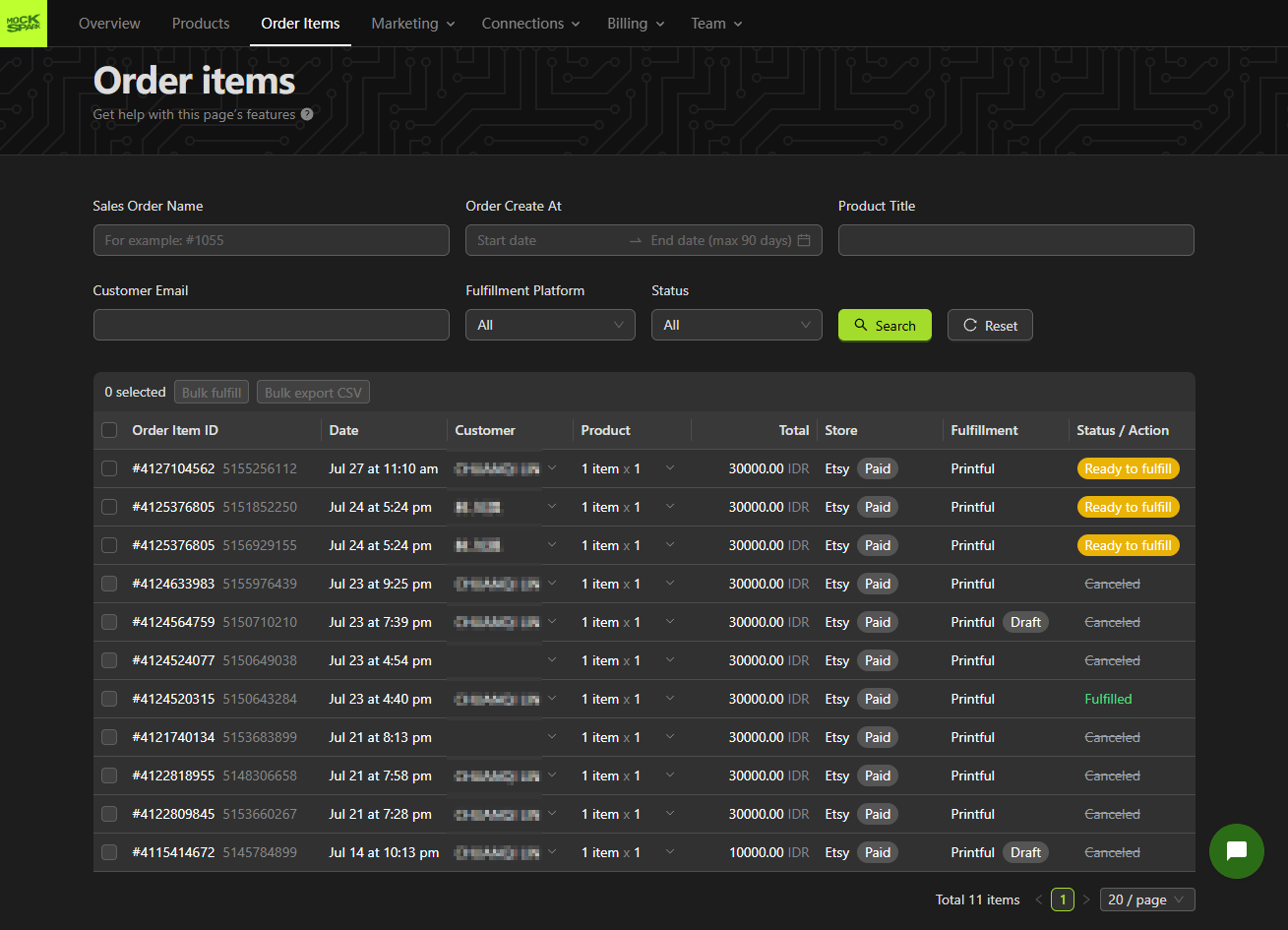Image resolution: width=1288 pixels, height=930 pixels.
Task: Check the row for order 5156929155
Action: click(x=109, y=545)
